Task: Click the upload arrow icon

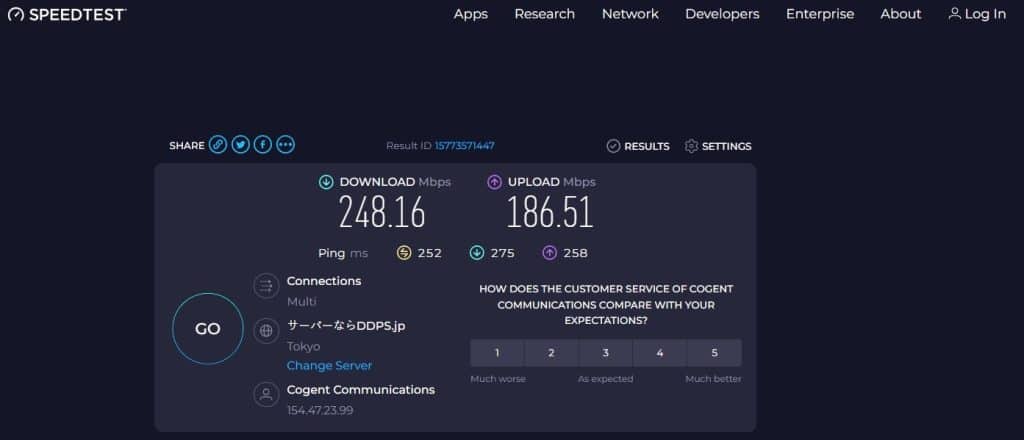Action: (x=494, y=182)
